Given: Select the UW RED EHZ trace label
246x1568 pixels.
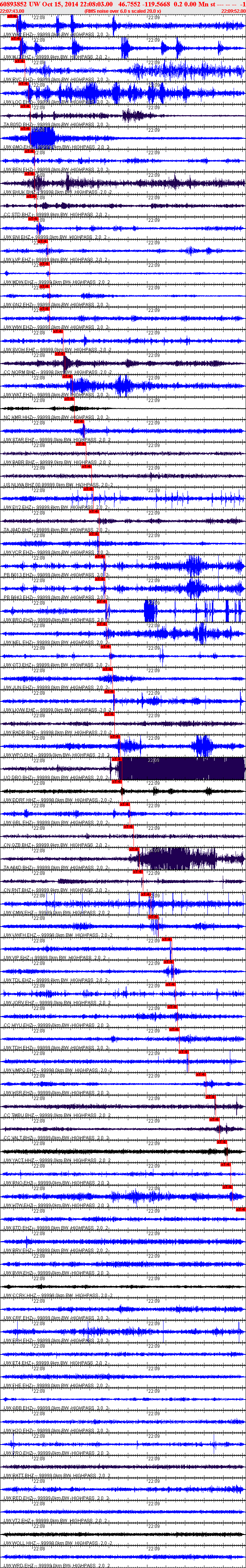Looking at the screenshot, I should (57, 1498).
